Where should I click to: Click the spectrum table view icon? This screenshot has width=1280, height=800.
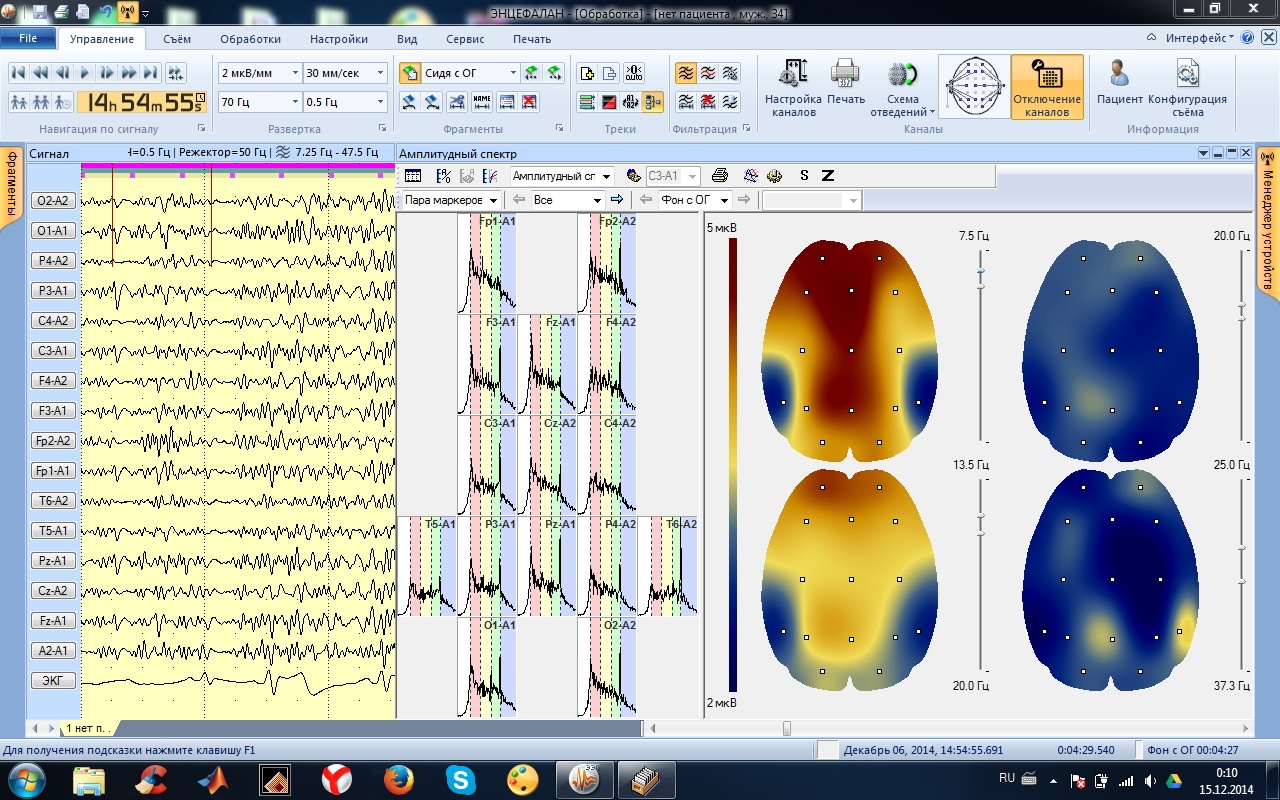pos(413,176)
